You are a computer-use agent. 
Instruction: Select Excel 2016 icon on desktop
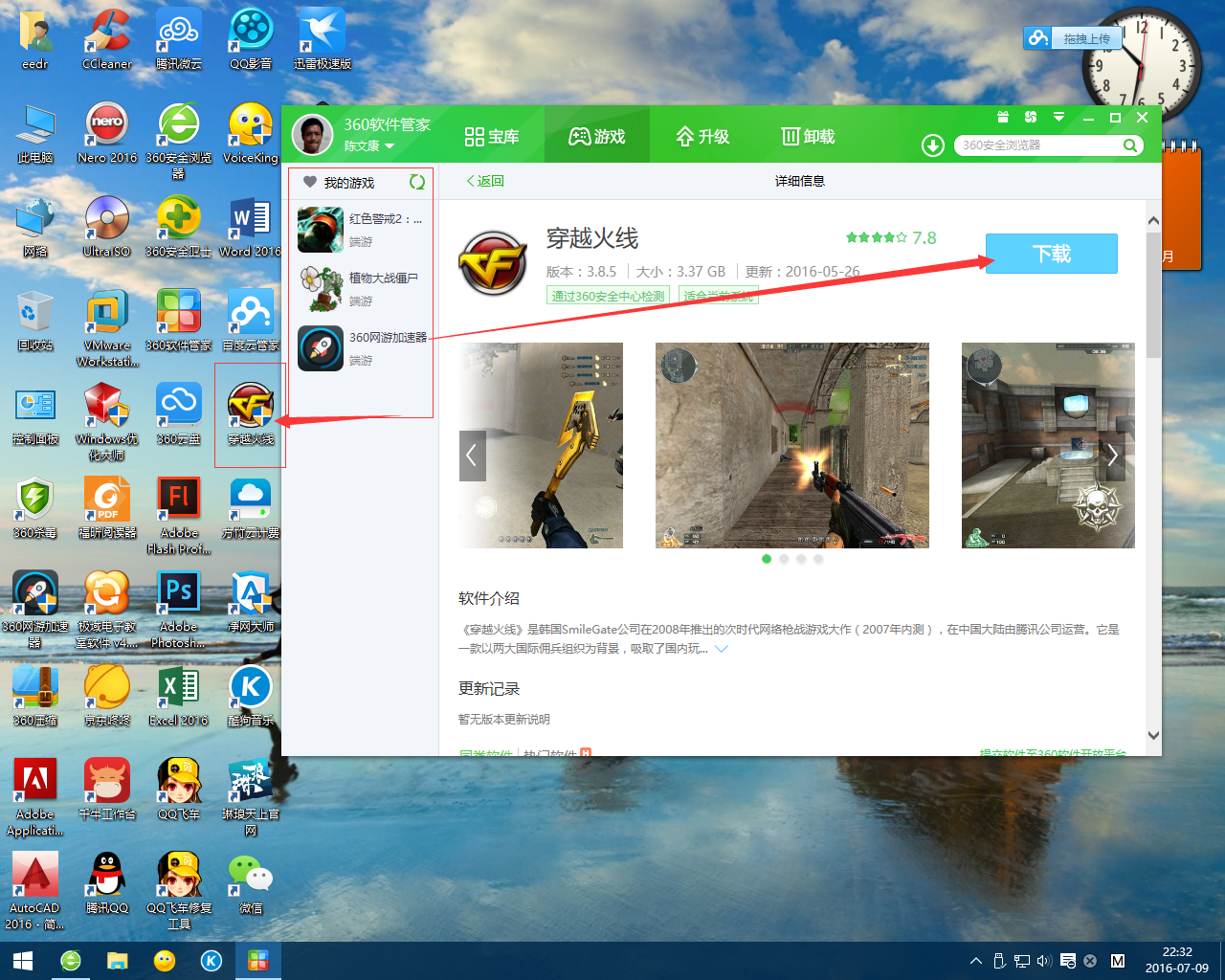tap(179, 696)
